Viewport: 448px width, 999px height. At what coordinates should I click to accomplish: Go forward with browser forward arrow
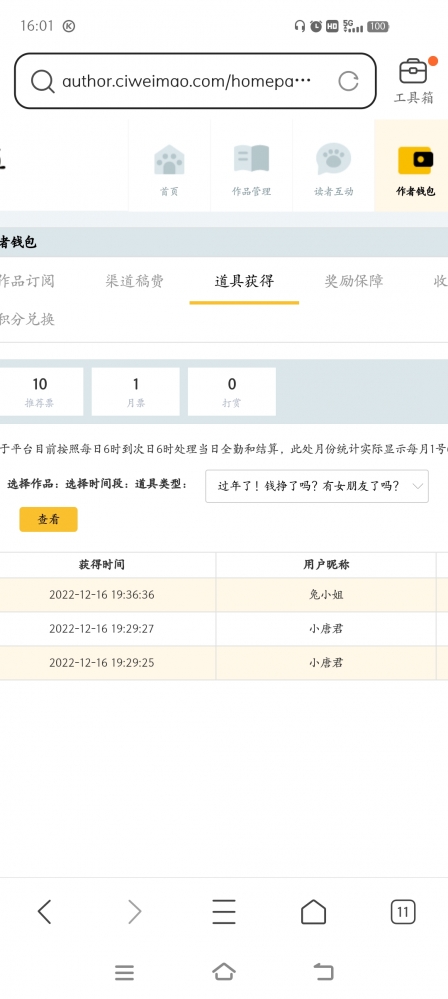click(134, 912)
